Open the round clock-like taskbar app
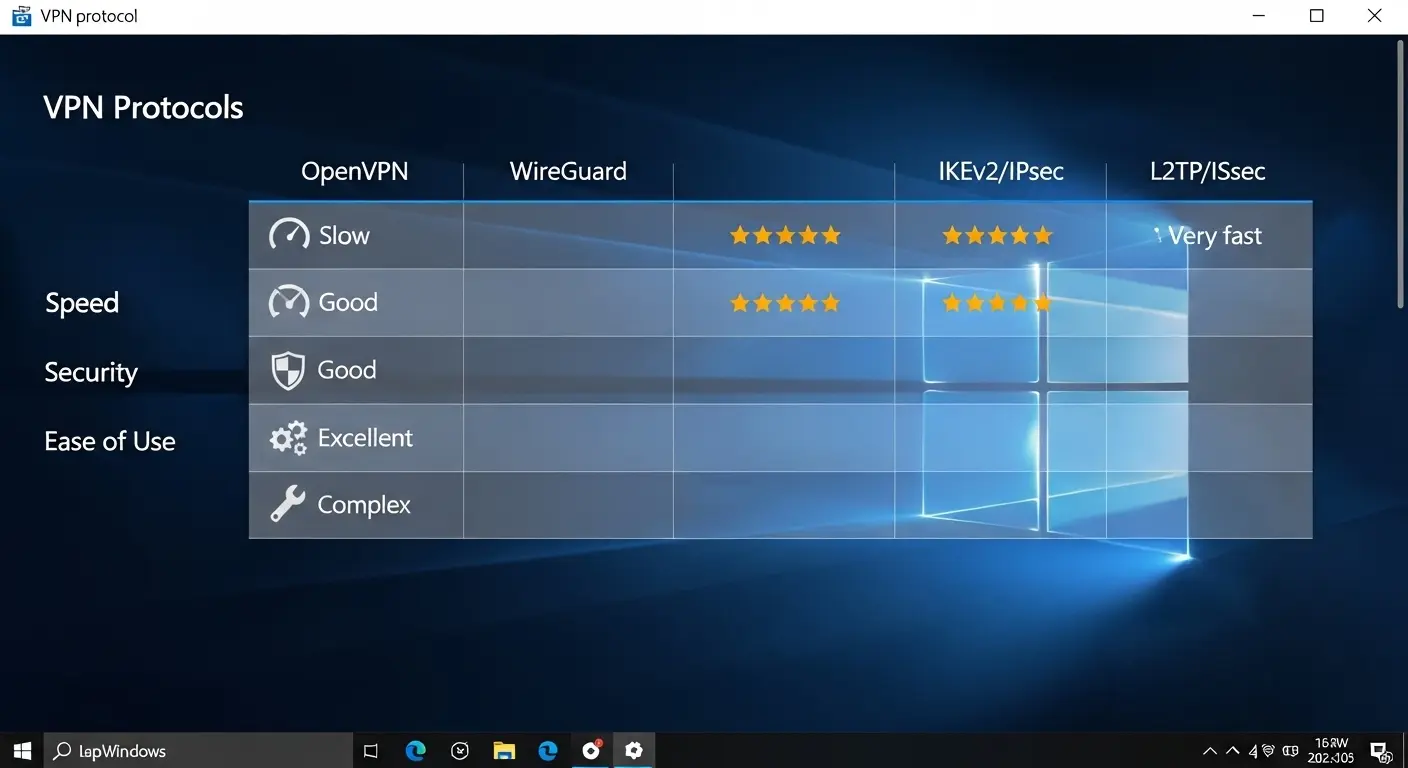This screenshot has height=768, width=1408. [x=460, y=750]
